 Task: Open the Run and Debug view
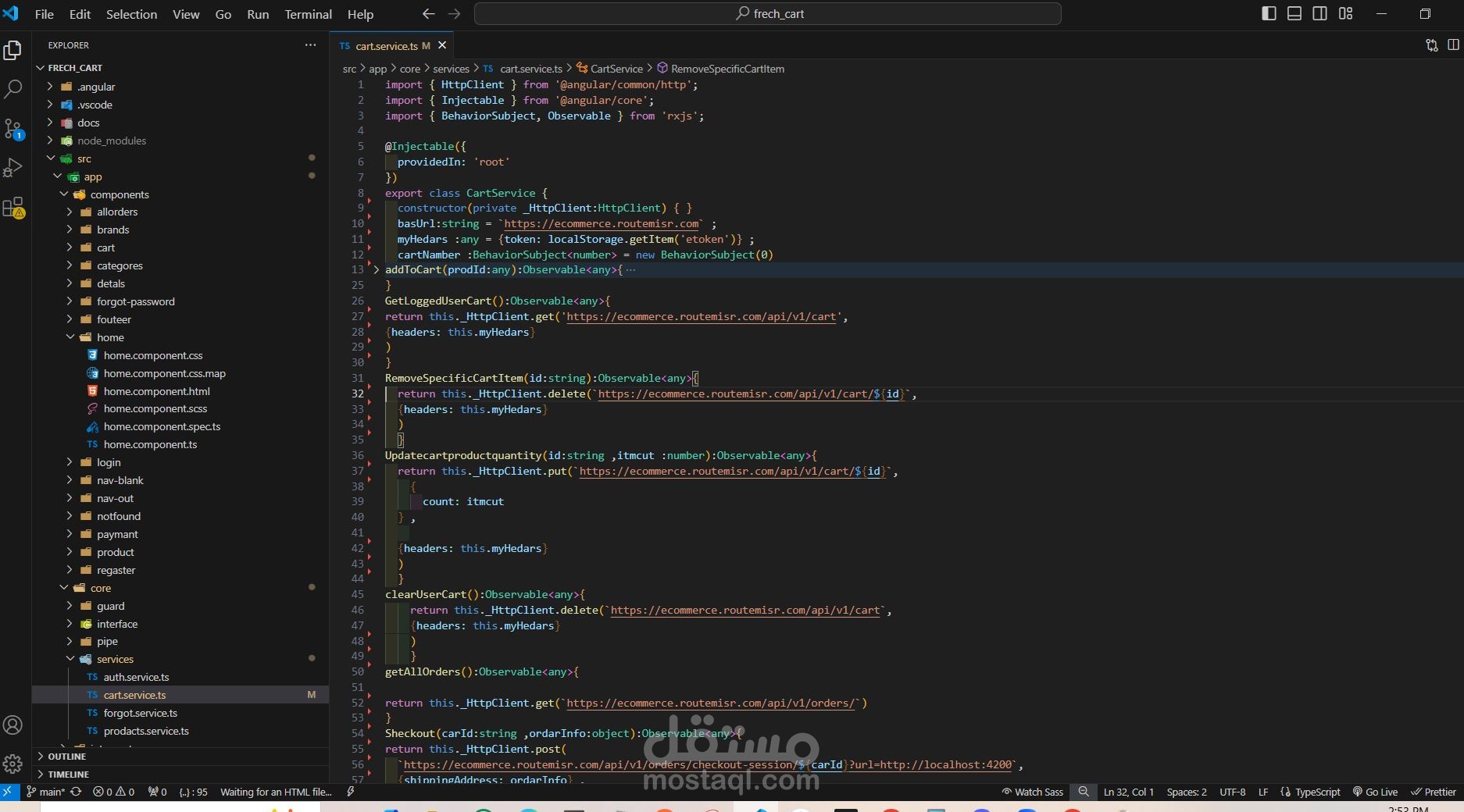[x=12, y=168]
